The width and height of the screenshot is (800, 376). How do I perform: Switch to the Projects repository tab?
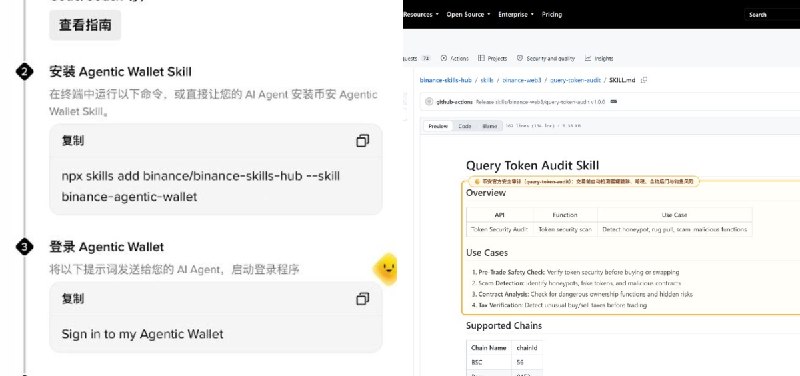[x=492, y=58]
